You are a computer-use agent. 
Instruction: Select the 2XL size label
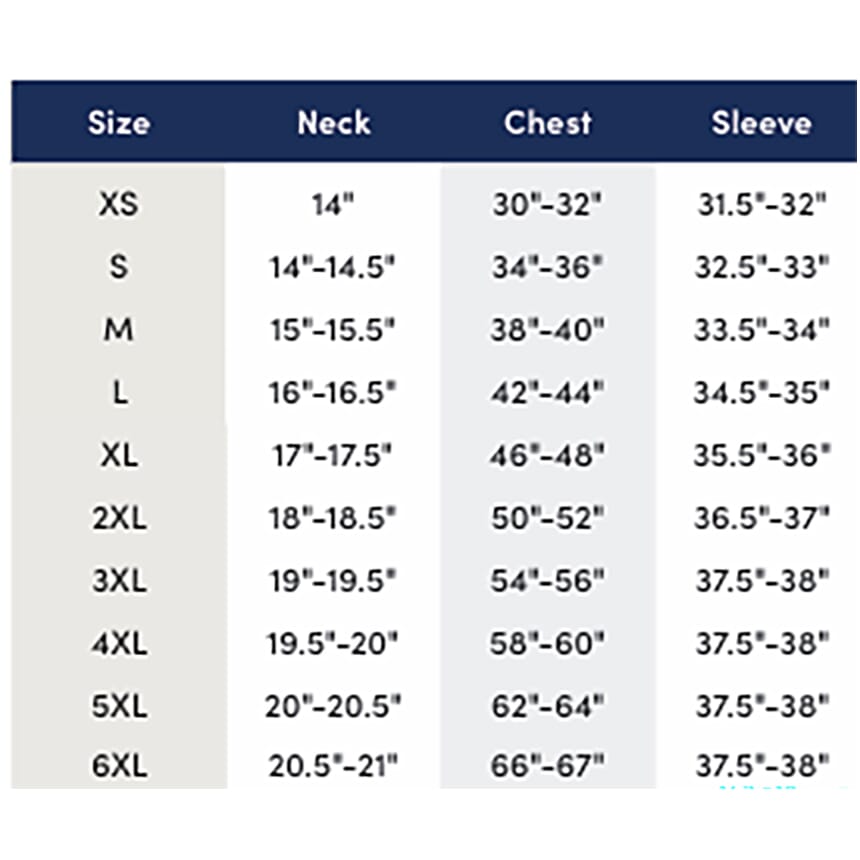tap(119, 518)
